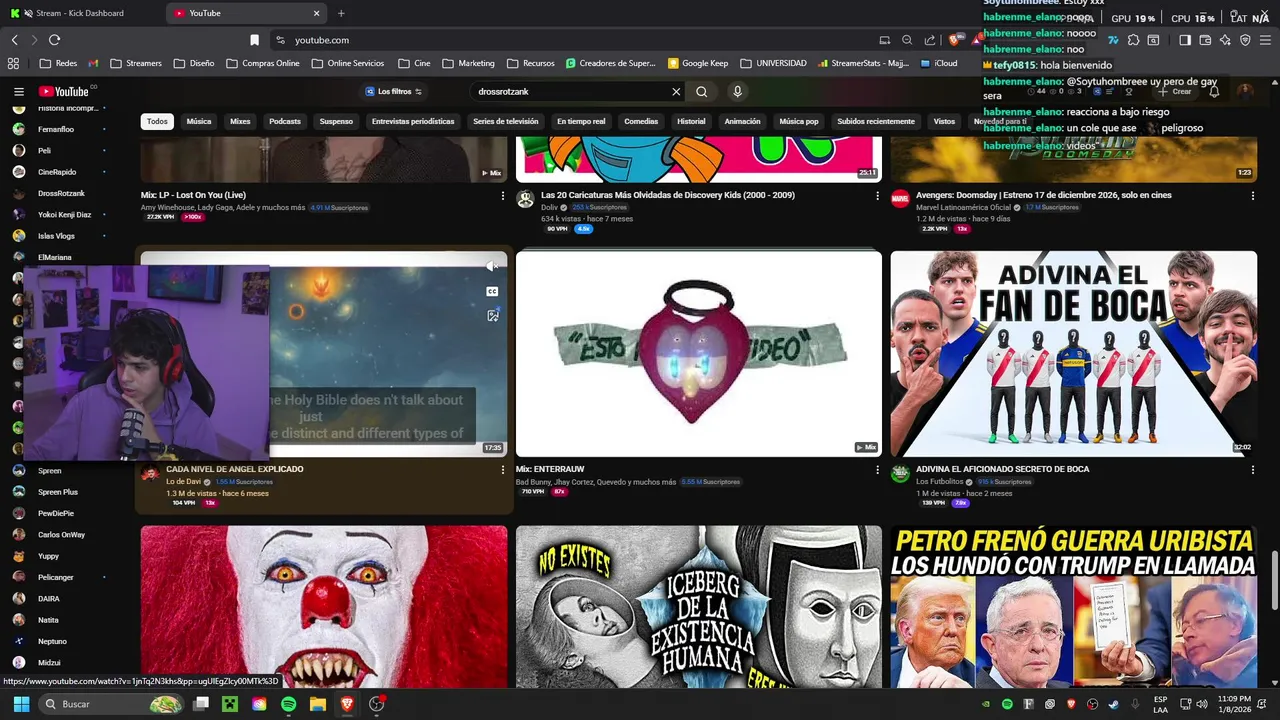Image resolution: width=1280 pixels, height=720 pixels.
Task: Open the Minecraft taskbar icon
Action: [x=230, y=704]
